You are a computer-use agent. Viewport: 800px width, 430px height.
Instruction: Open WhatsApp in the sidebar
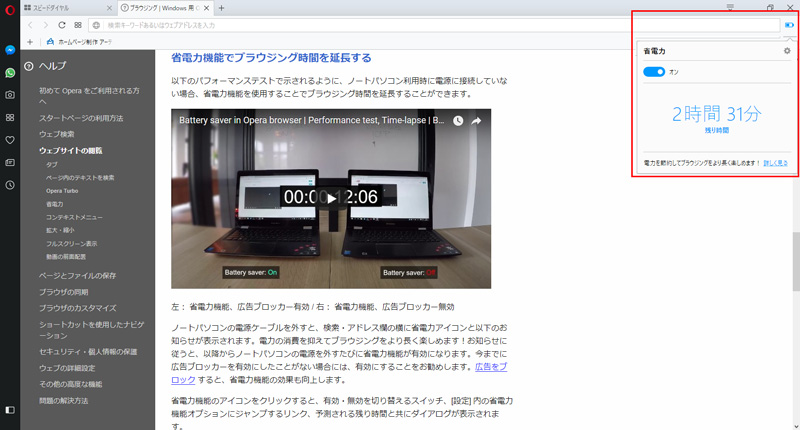(x=10, y=73)
